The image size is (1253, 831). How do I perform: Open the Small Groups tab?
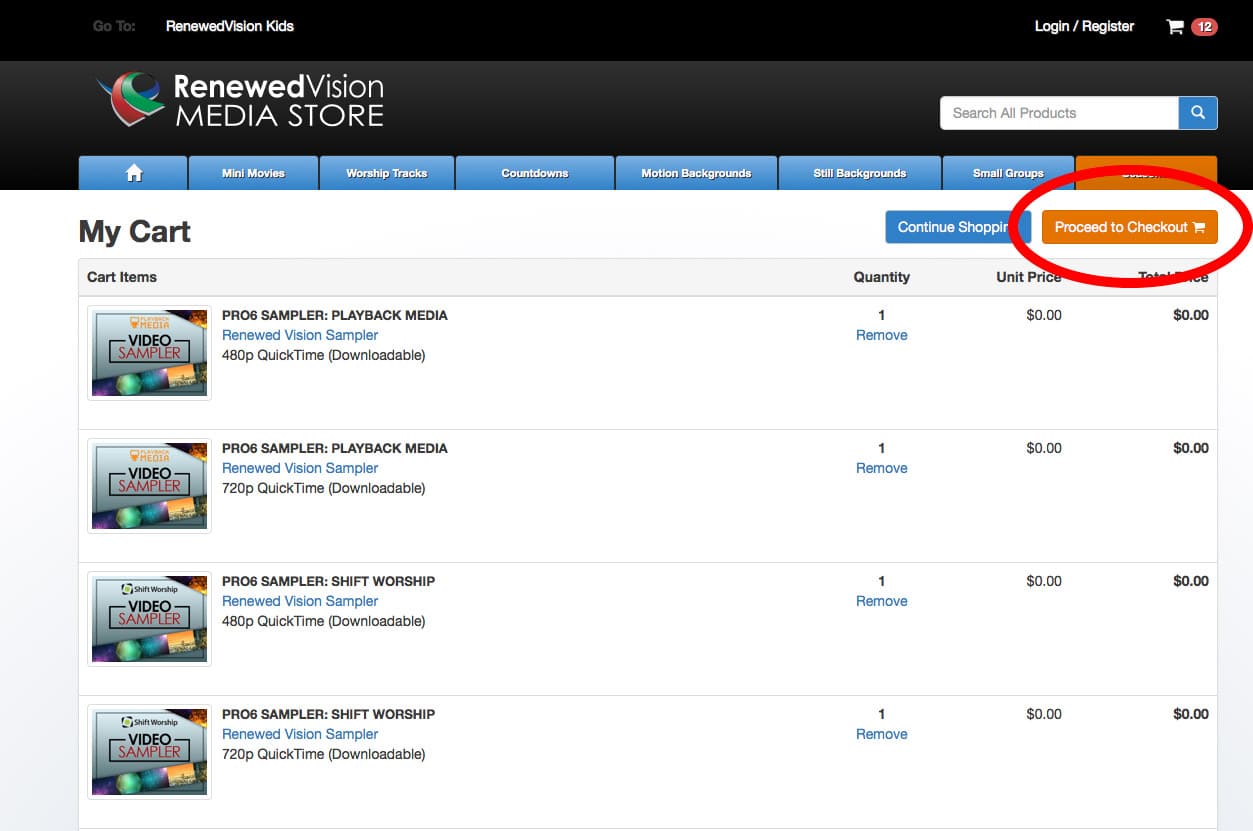(1008, 173)
